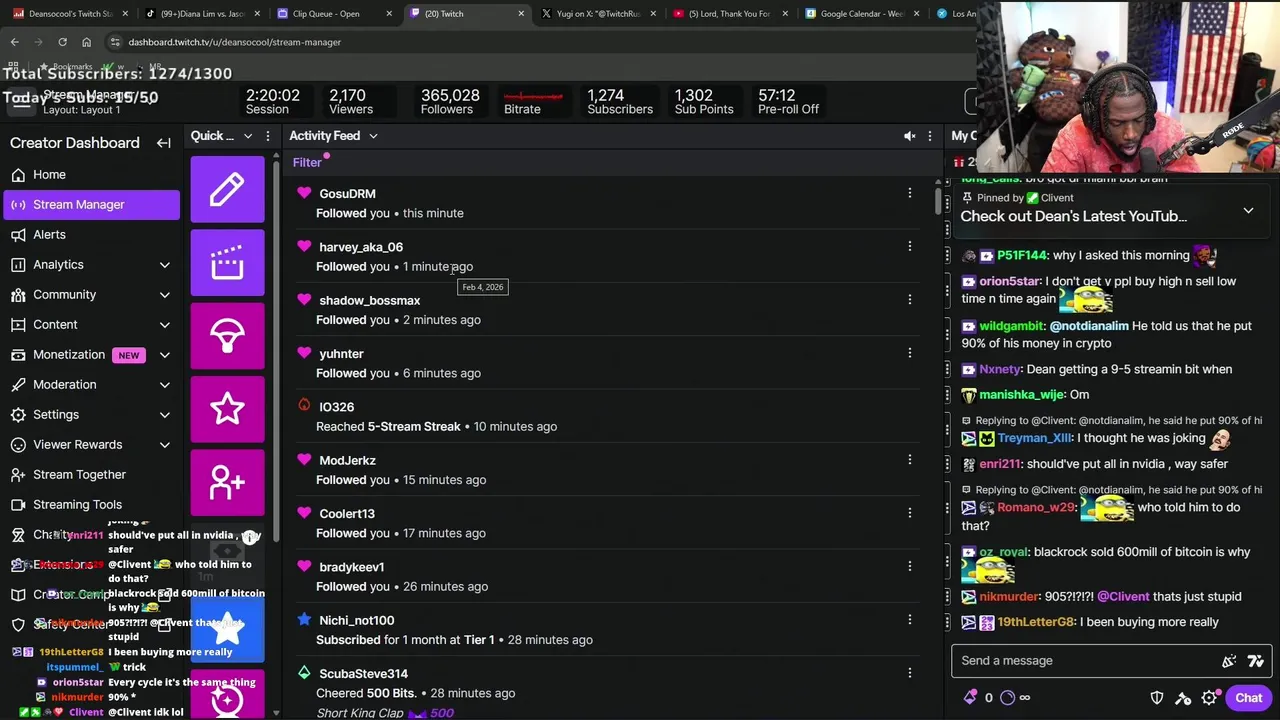Screen dimensions: 1280x720
Task: Click nikmurder's username in chat
Action: click(x=1009, y=597)
